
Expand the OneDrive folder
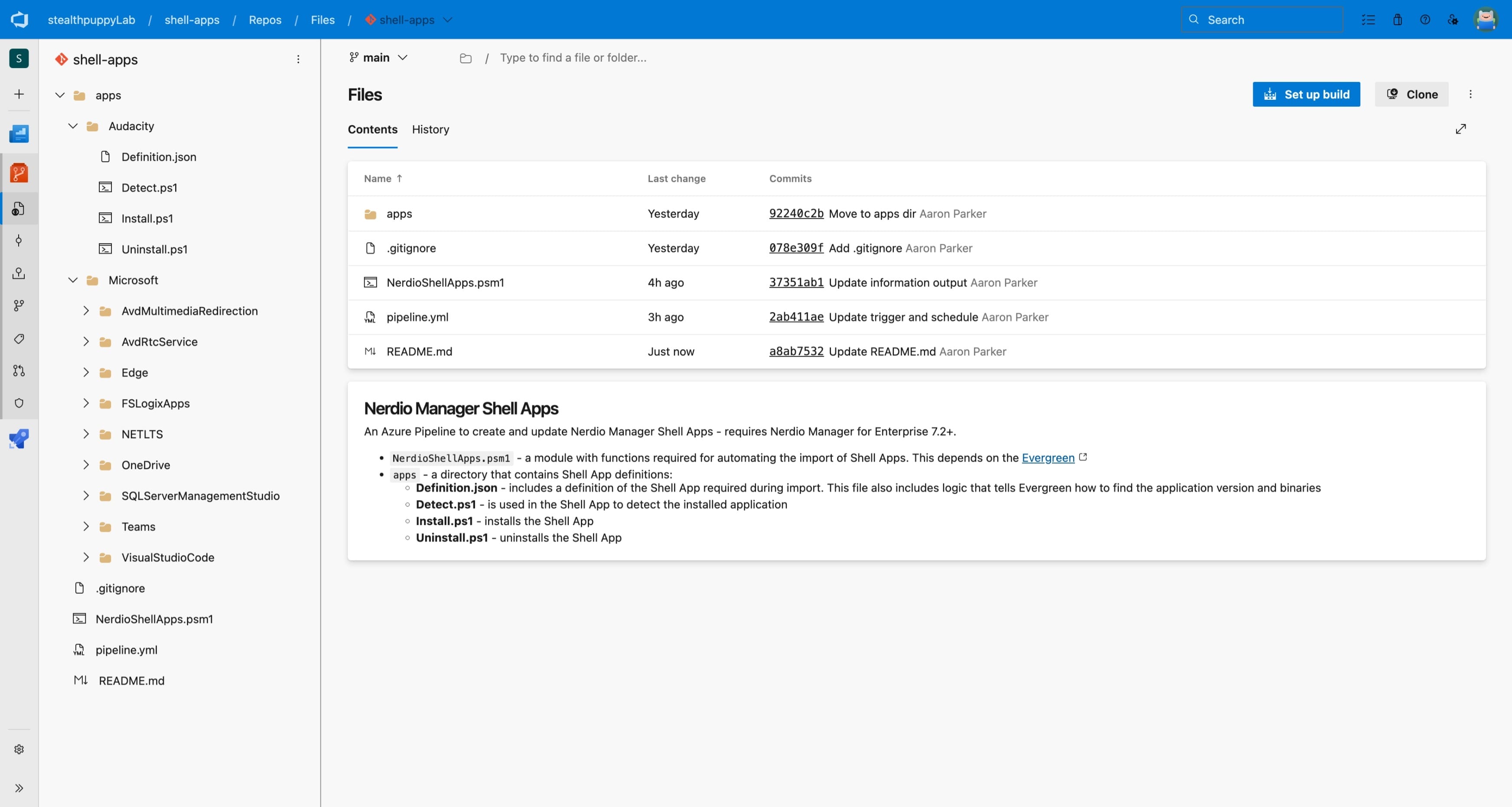[86, 465]
